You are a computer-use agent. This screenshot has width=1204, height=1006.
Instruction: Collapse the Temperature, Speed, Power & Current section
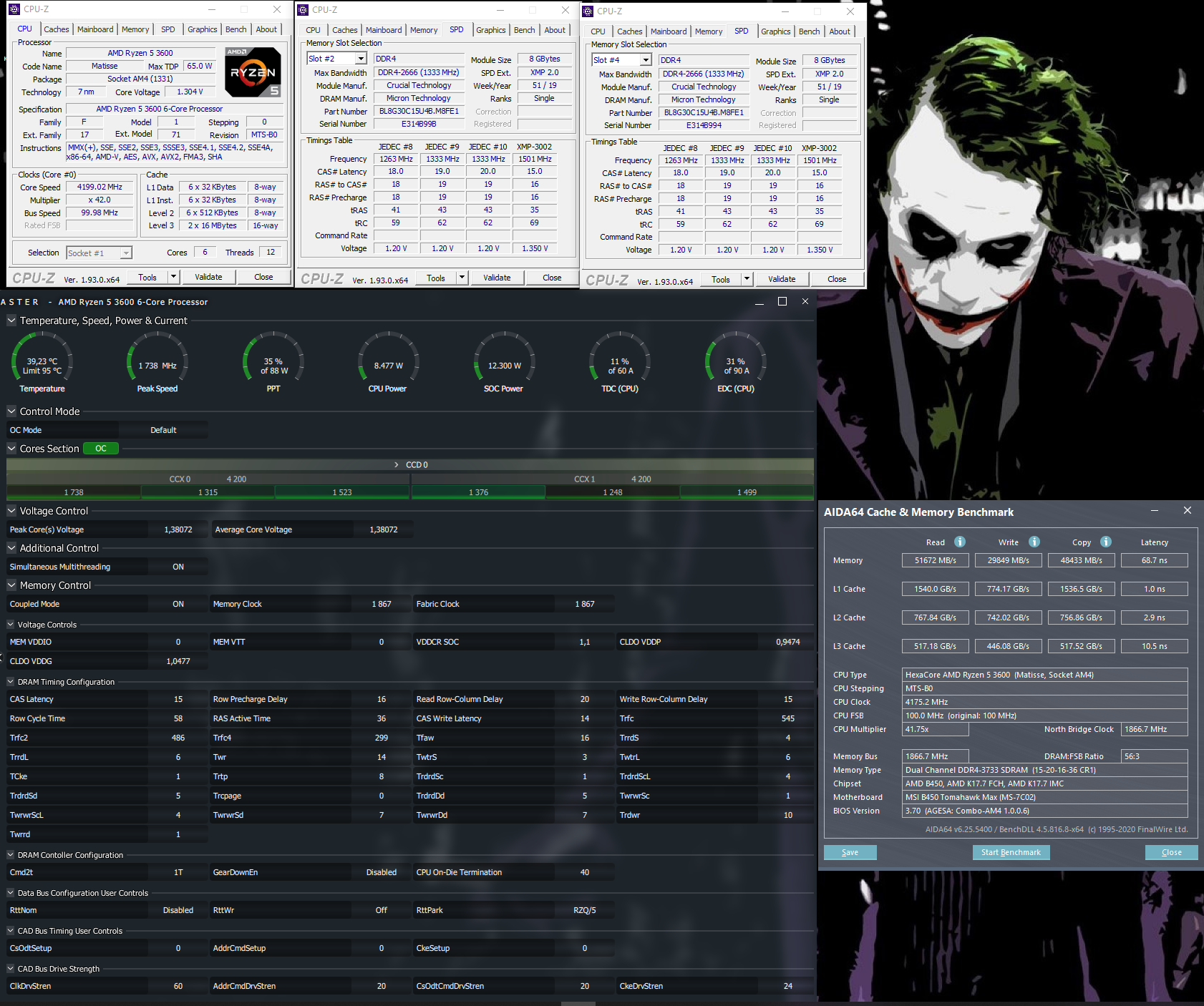[11, 321]
